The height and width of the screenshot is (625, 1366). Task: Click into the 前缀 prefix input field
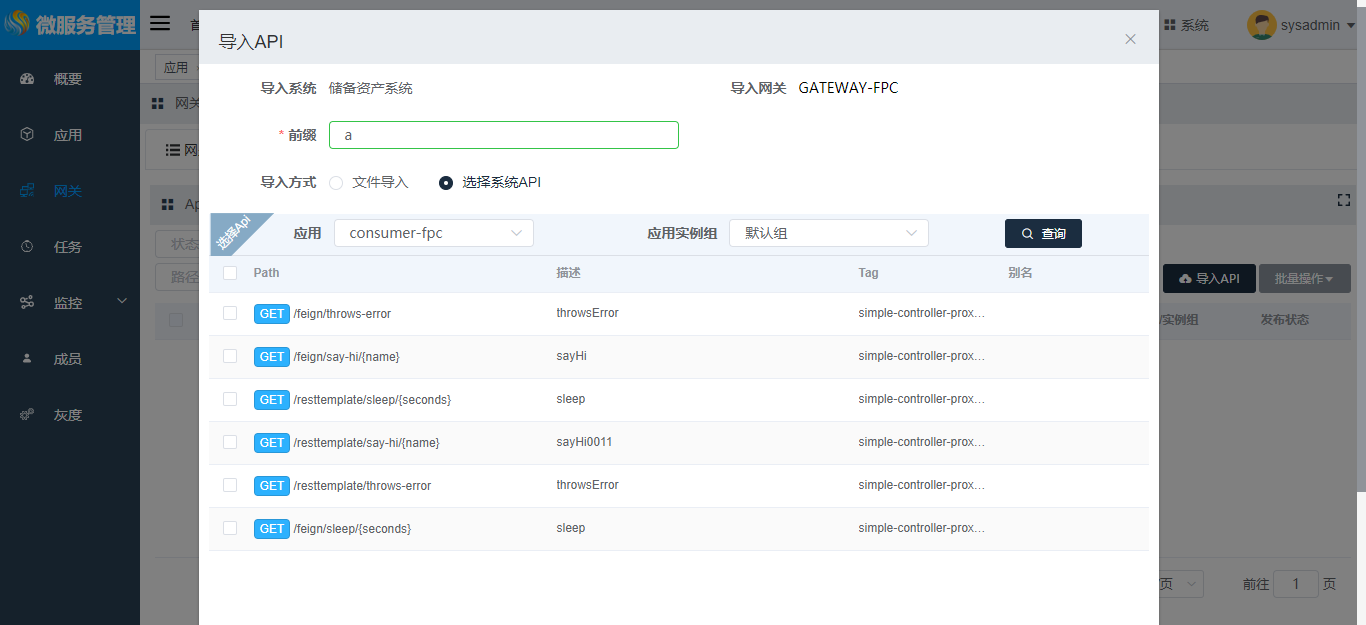click(x=503, y=135)
